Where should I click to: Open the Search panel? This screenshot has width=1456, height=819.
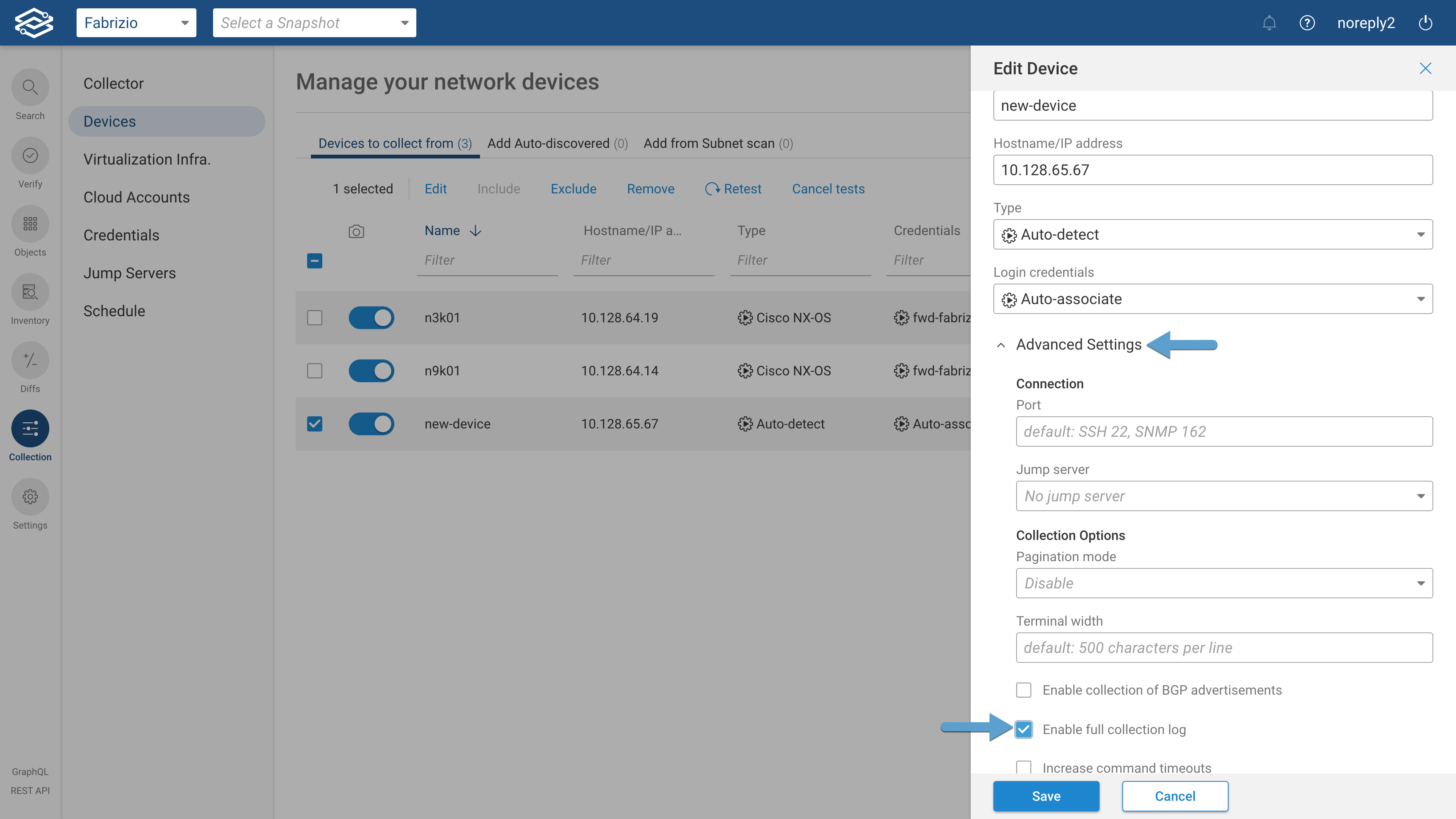pyautogui.click(x=30, y=88)
